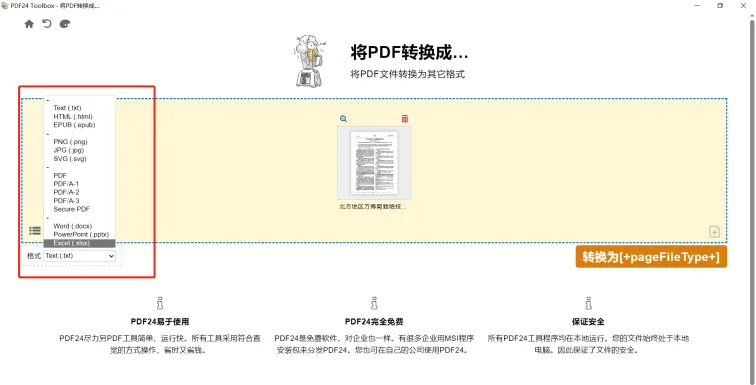756x385 pixels.
Task: Select Secure PDF option
Action: [71, 209]
